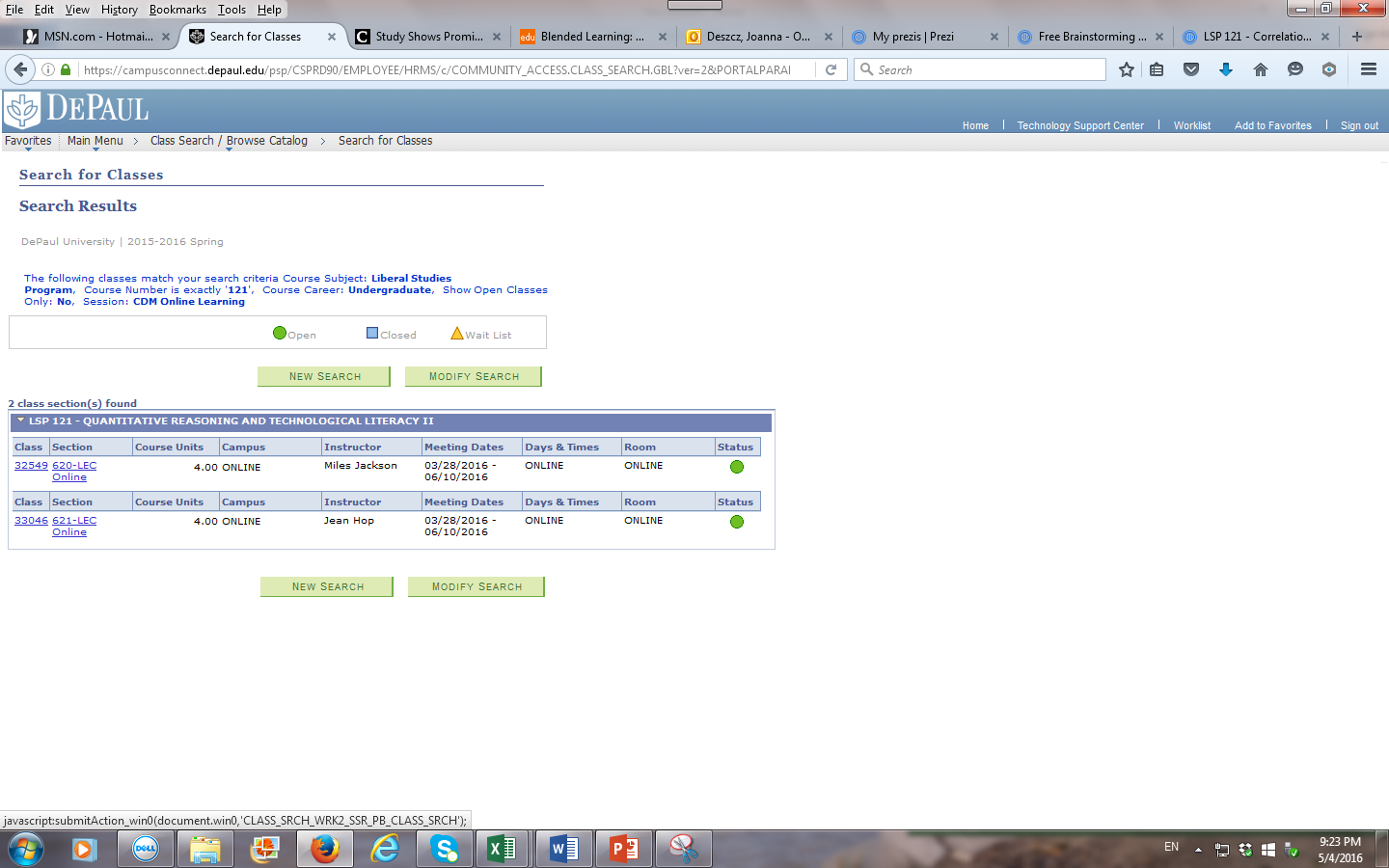This screenshot has height=868, width=1389.
Task: Open the Bookmarks menu
Action: 177,10
